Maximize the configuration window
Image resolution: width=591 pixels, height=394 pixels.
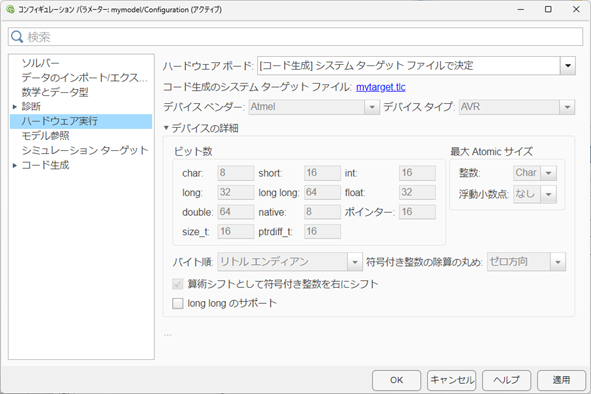click(x=548, y=9)
